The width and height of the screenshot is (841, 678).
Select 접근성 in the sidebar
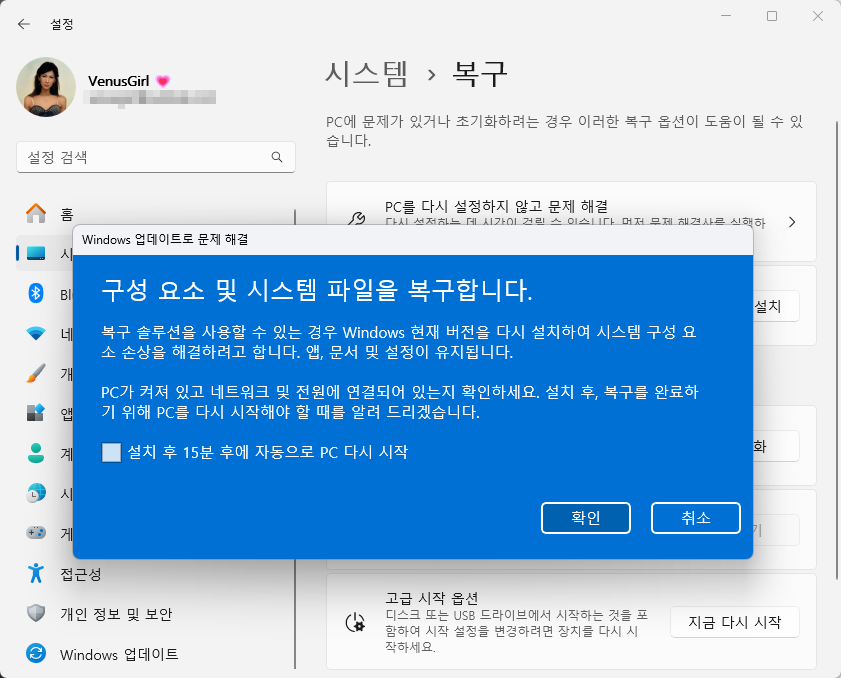(x=81, y=574)
